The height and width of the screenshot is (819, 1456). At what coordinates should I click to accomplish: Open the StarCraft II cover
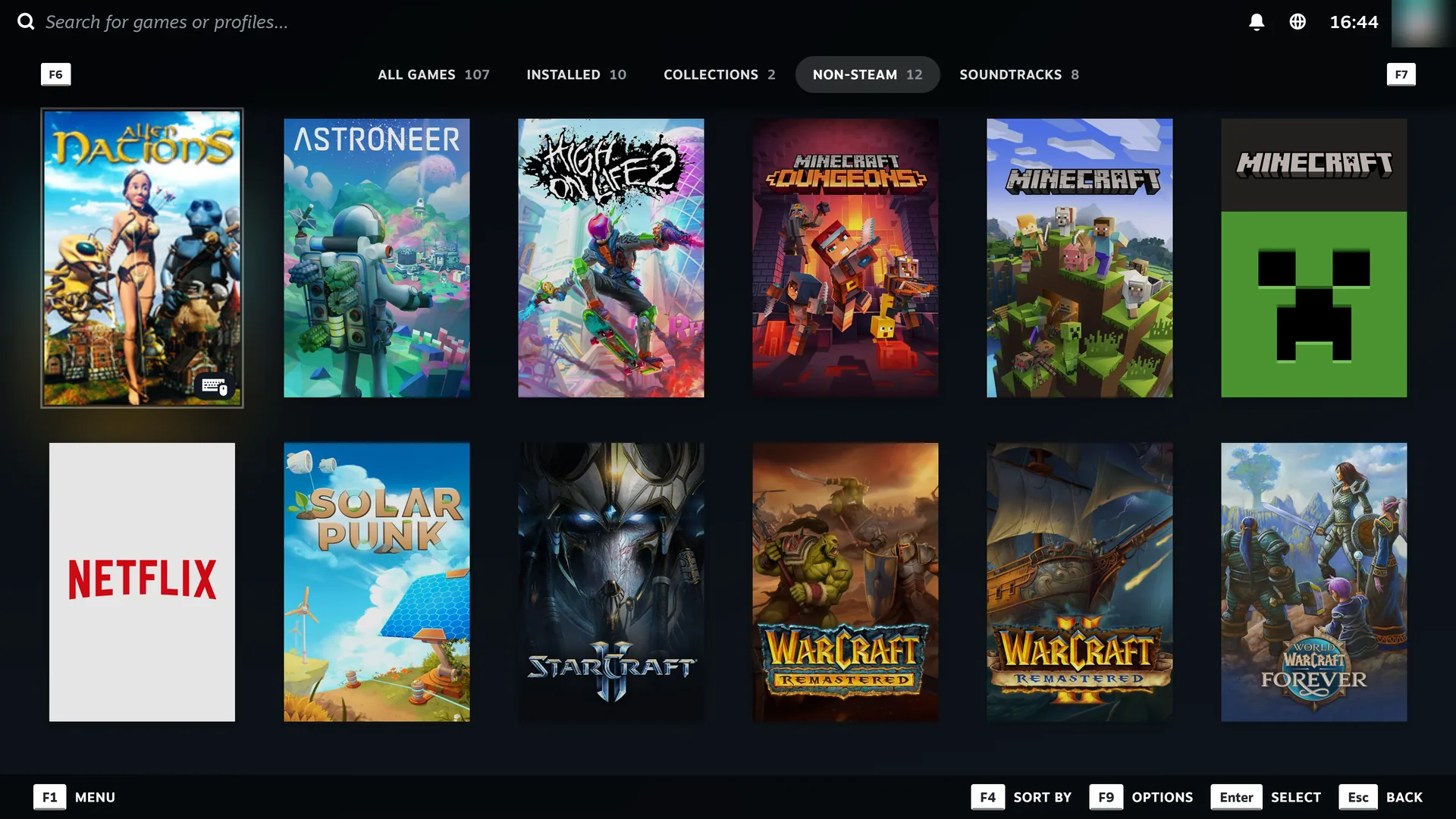611,582
